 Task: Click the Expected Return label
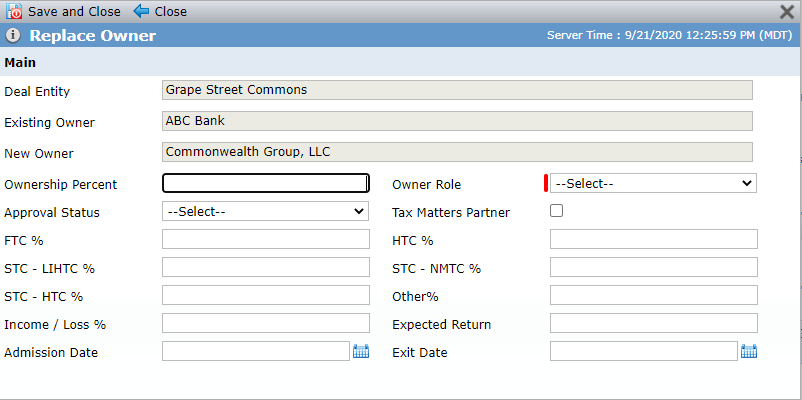[441, 325]
